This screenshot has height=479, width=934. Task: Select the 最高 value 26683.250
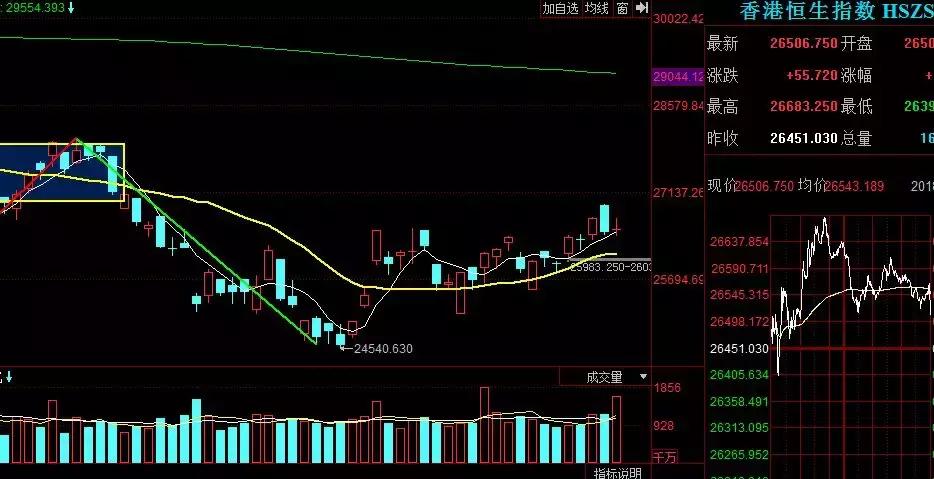pos(804,107)
